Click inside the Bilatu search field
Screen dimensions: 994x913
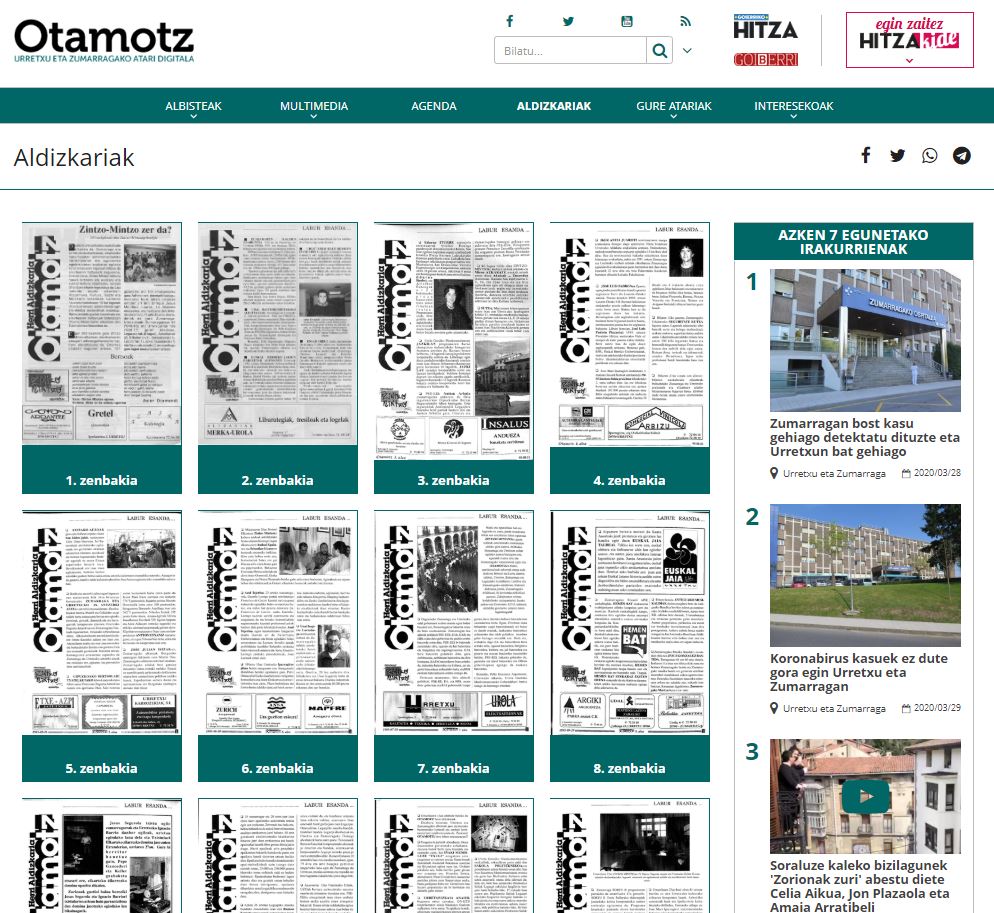[x=570, y=51]
